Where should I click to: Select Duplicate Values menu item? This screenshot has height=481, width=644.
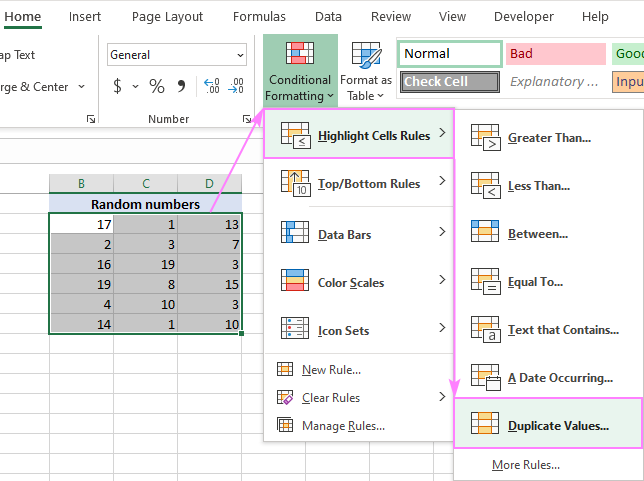[557, 425]
